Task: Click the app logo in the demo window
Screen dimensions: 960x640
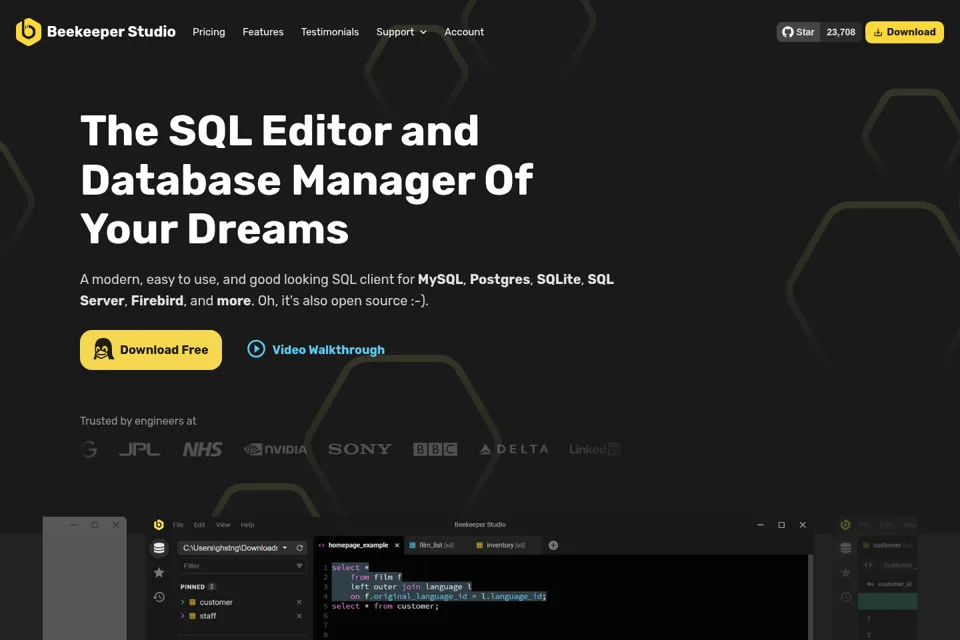Action: (159, 525)
